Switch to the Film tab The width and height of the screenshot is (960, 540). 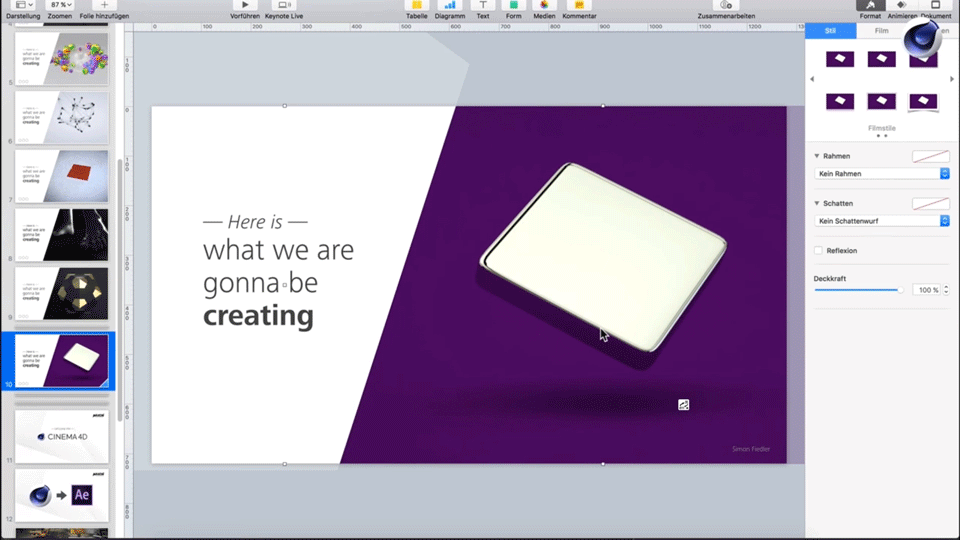(x=882, y=31)
